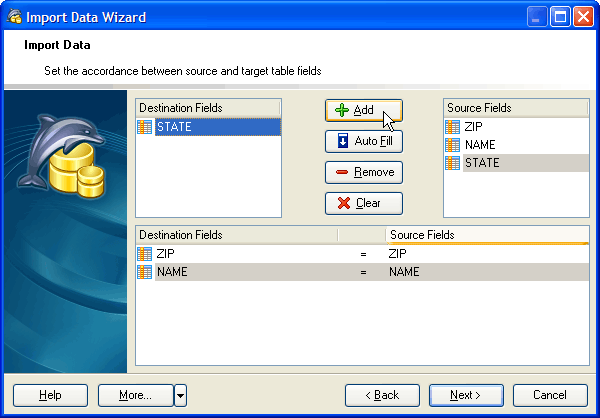Image resolution: width=600 pixels, height=418 pixels.
Task: Open the More... options button
Action: pyautogui.click(x=135, y=395)
